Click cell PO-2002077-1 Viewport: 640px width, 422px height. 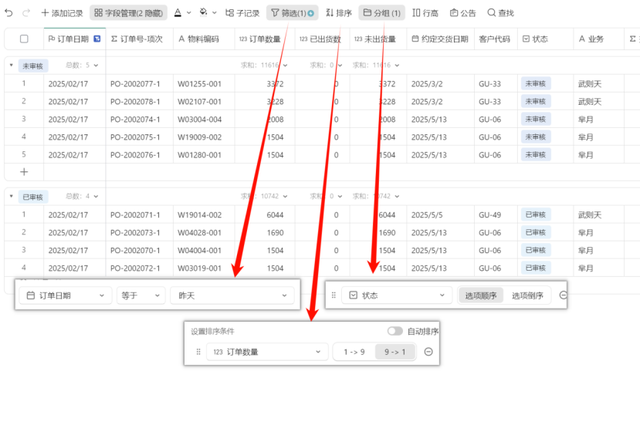point(139,84)
